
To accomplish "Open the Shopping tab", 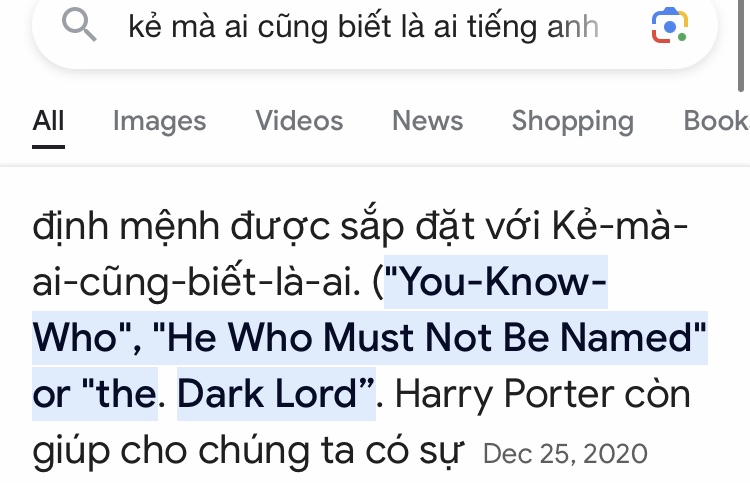I will click(573, 121).
